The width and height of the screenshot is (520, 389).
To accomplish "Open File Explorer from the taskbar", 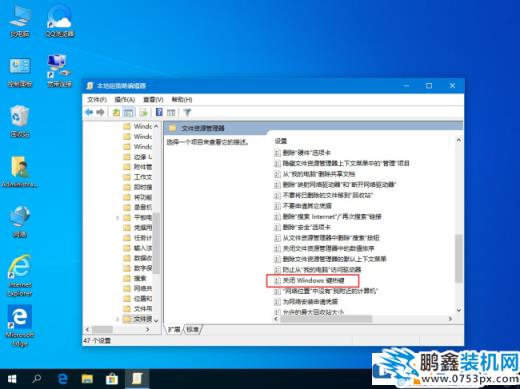I will (87, 379).
